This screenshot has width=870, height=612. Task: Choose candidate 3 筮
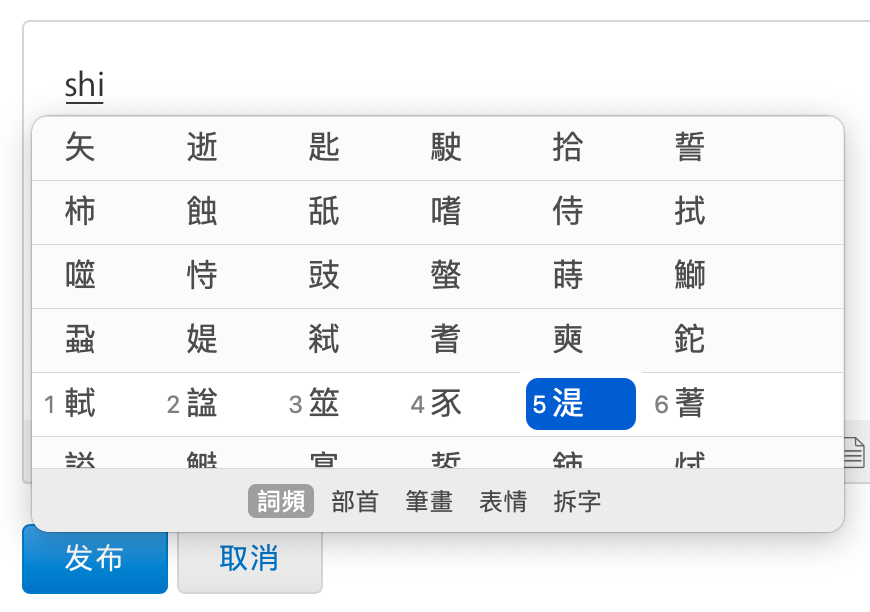click(324, 404)
